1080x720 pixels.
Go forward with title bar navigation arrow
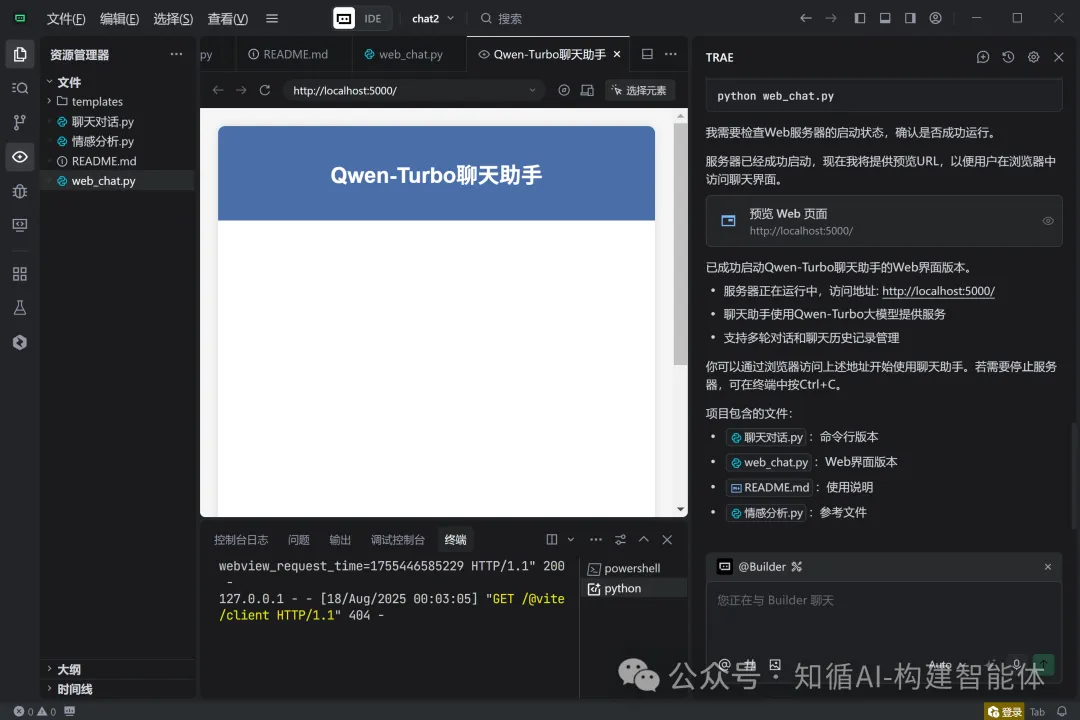click(831, 18)
